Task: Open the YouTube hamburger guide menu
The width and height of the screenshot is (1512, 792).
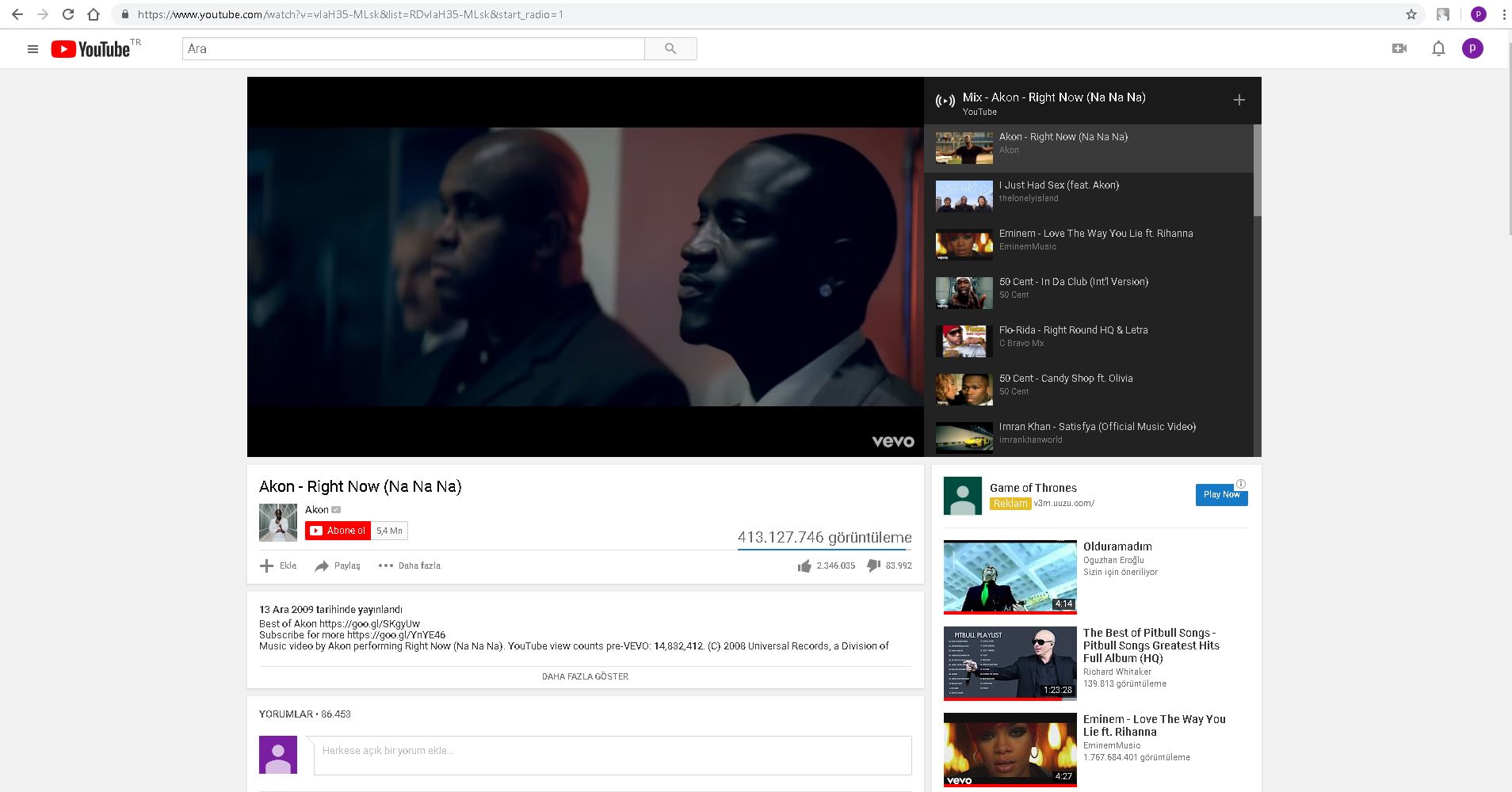Action: click(x=32, y=49)
